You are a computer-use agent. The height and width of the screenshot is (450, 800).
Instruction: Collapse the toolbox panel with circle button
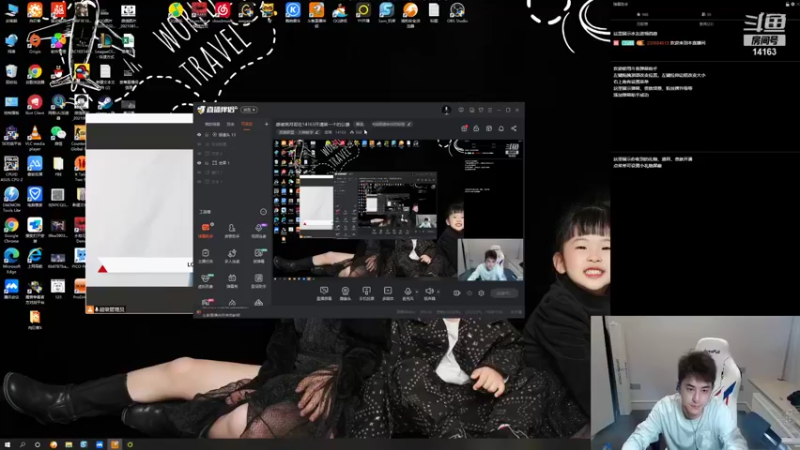pos(263,212)
